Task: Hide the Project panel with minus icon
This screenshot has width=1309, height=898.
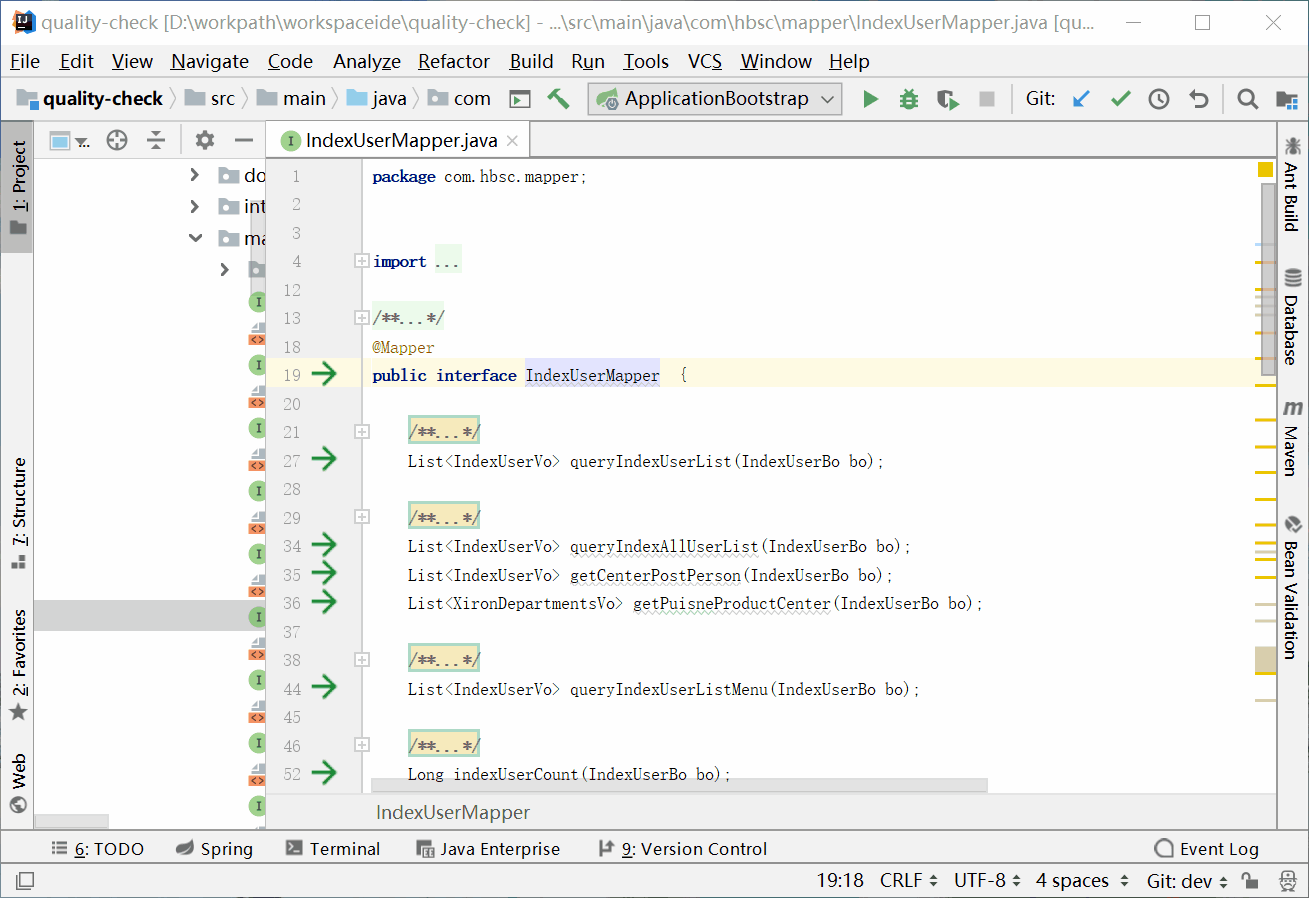Action: [x=243, y=140]
